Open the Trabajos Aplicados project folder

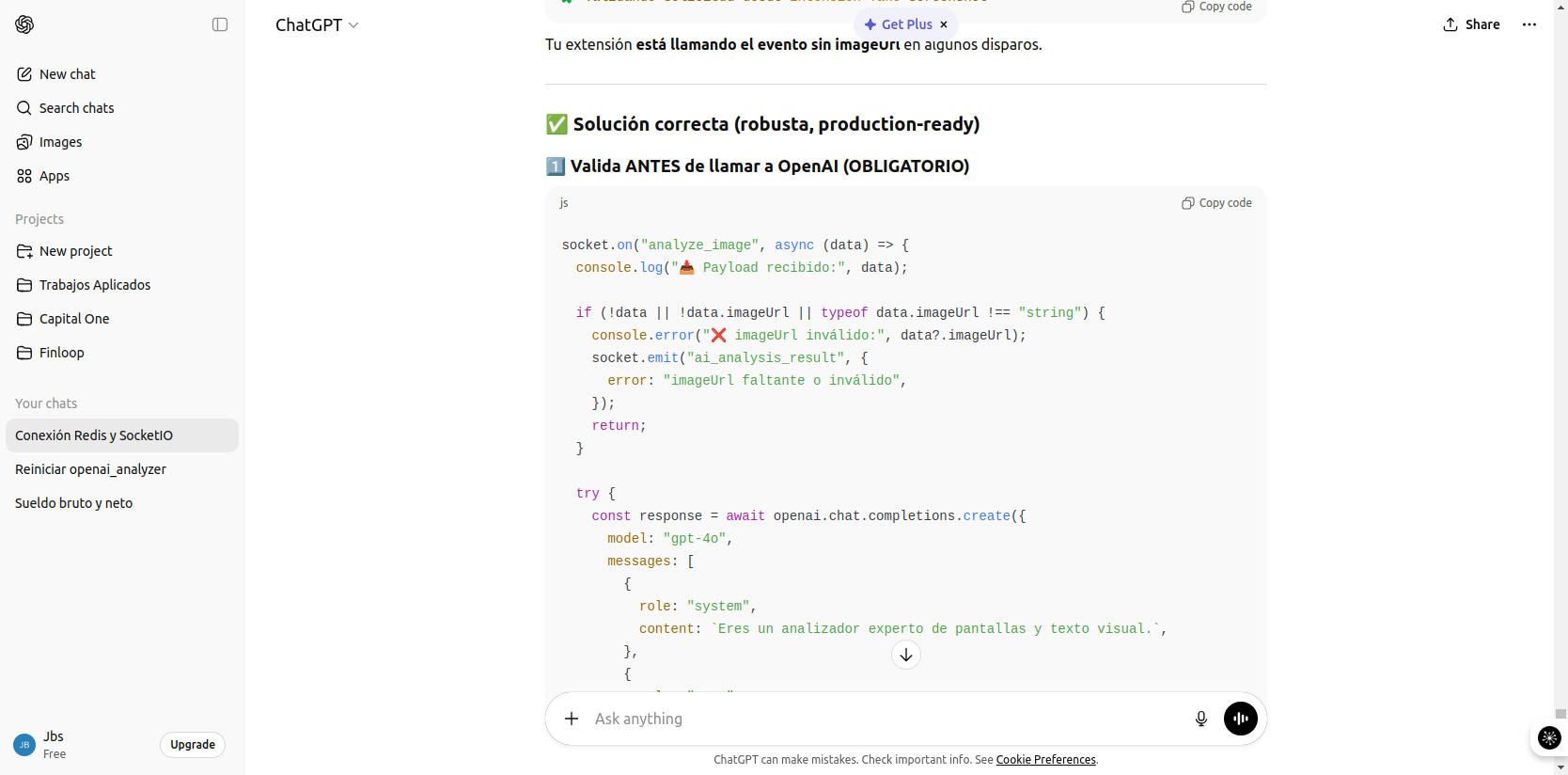tap(94, 285)
